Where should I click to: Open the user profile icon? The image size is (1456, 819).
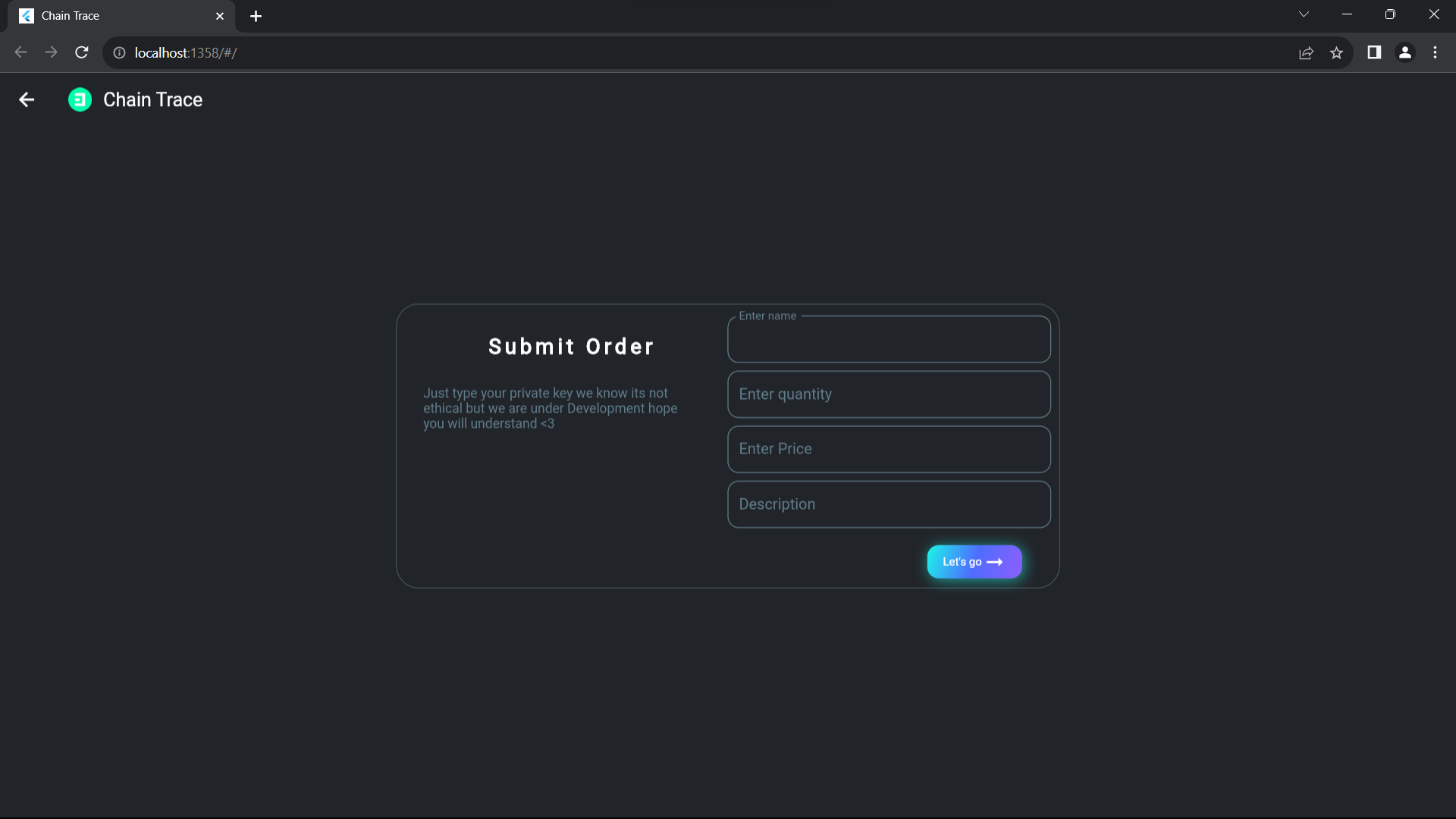click(1404, 52)
